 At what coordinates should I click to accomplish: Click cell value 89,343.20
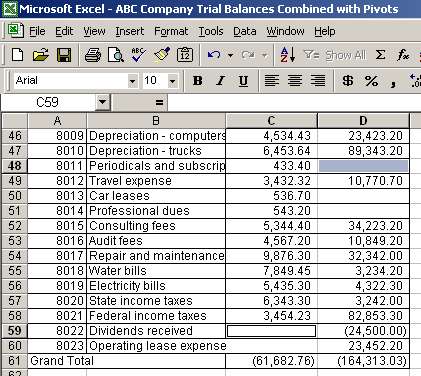(363, 151)
